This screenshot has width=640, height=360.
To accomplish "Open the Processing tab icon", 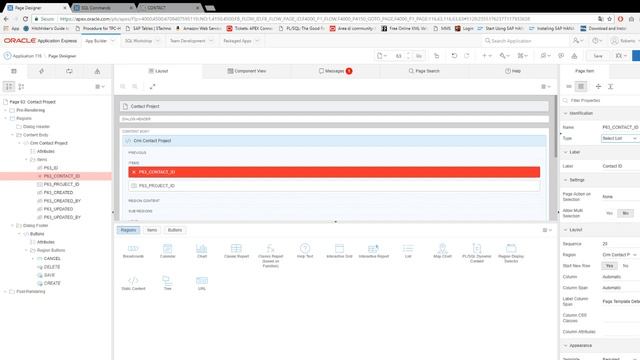I will tap(69, 71).
